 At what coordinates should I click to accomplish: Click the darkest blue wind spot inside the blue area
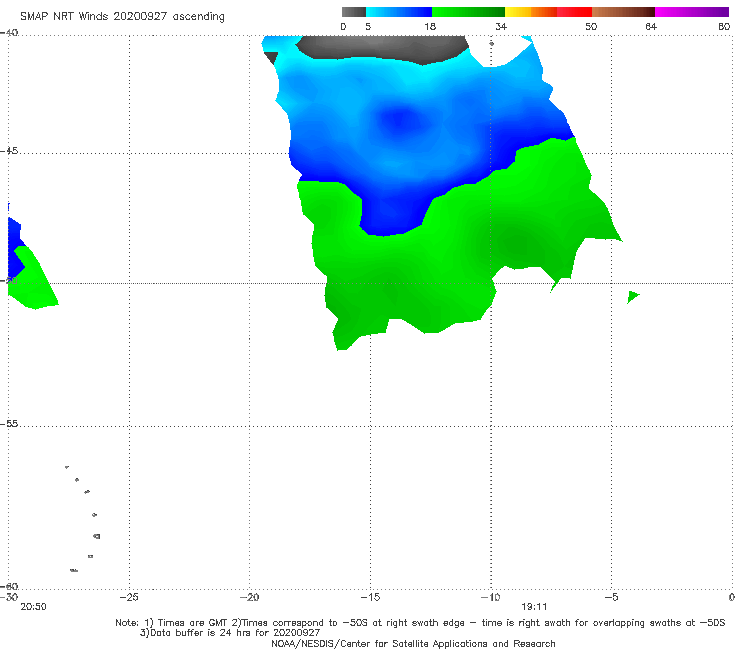(x=399, y=118)
